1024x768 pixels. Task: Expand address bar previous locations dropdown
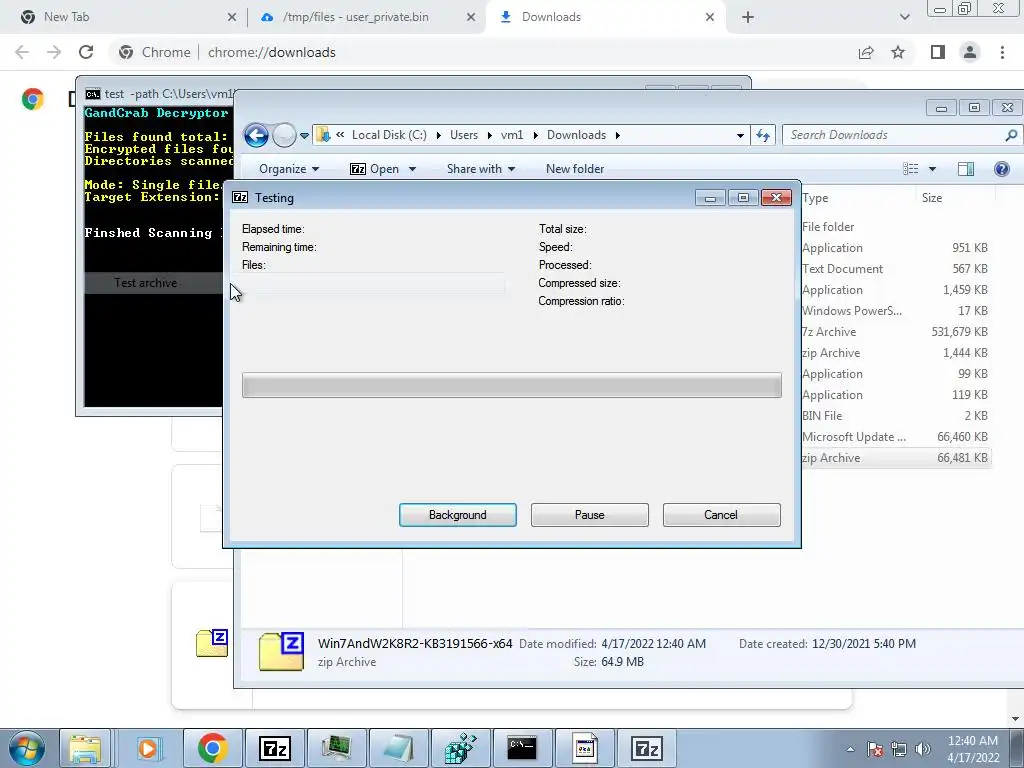(740, 135)
